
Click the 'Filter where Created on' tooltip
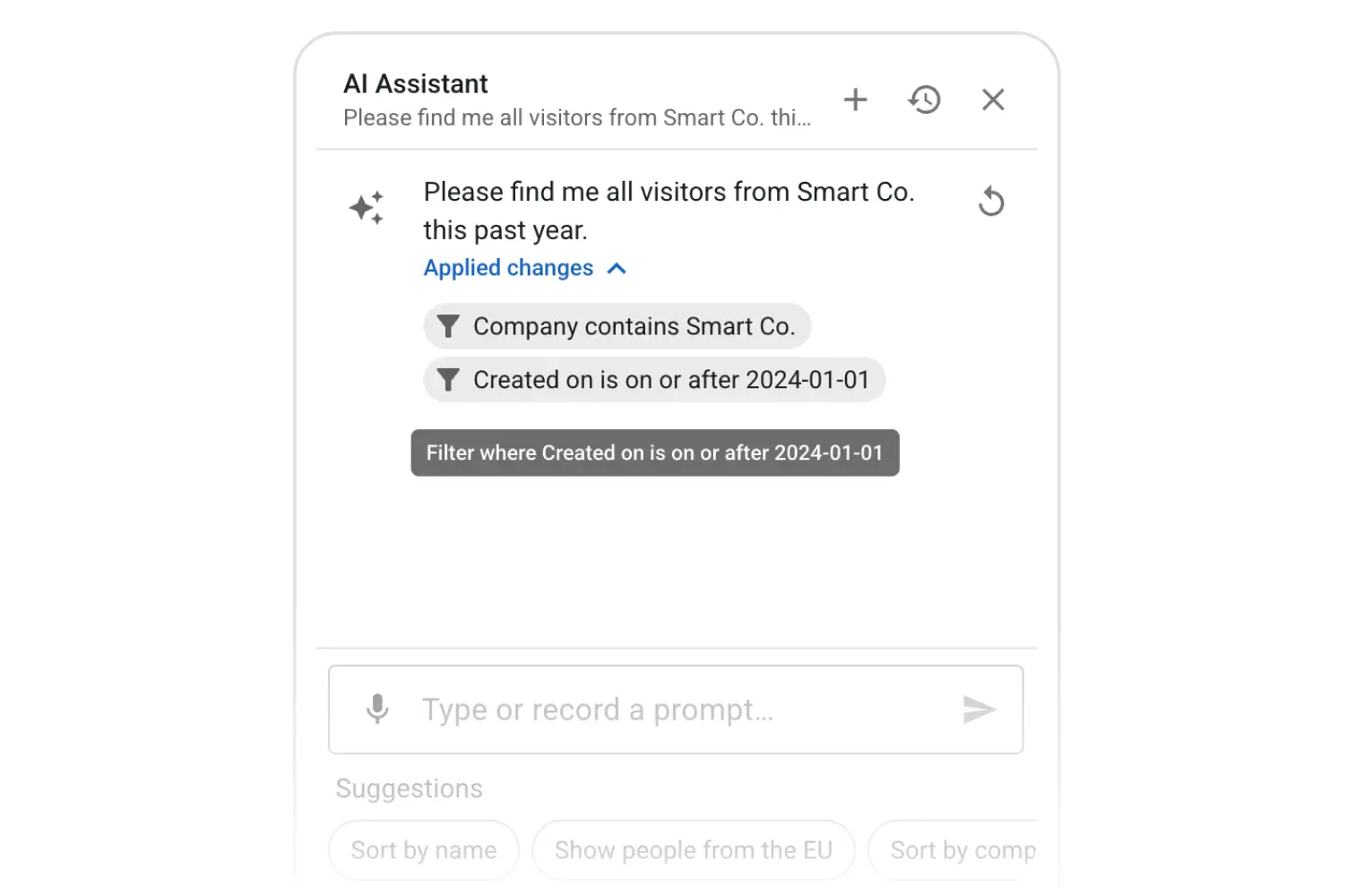(x=654, y=453)
